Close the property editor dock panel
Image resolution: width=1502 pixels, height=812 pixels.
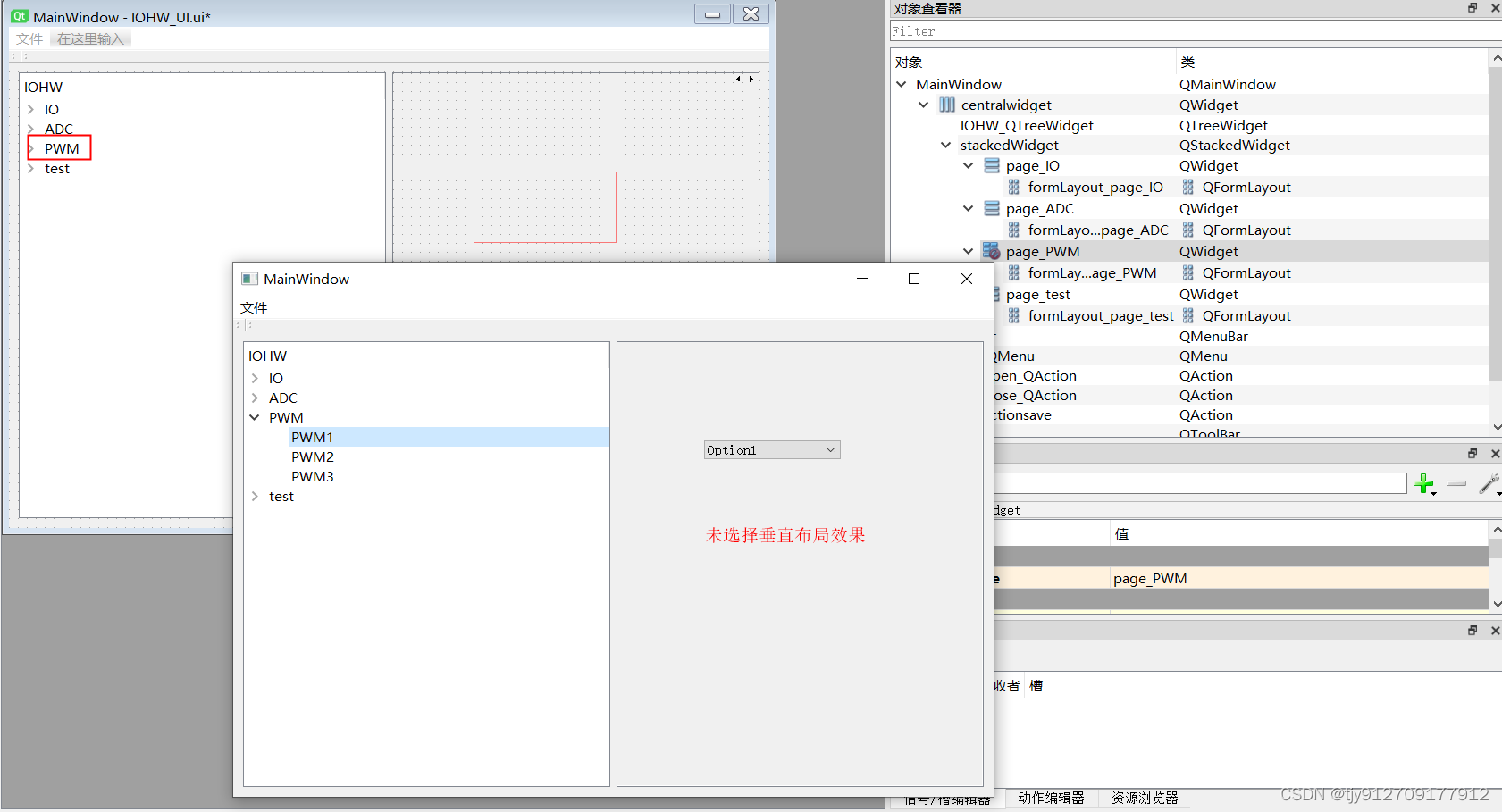tap(1495, 454)
